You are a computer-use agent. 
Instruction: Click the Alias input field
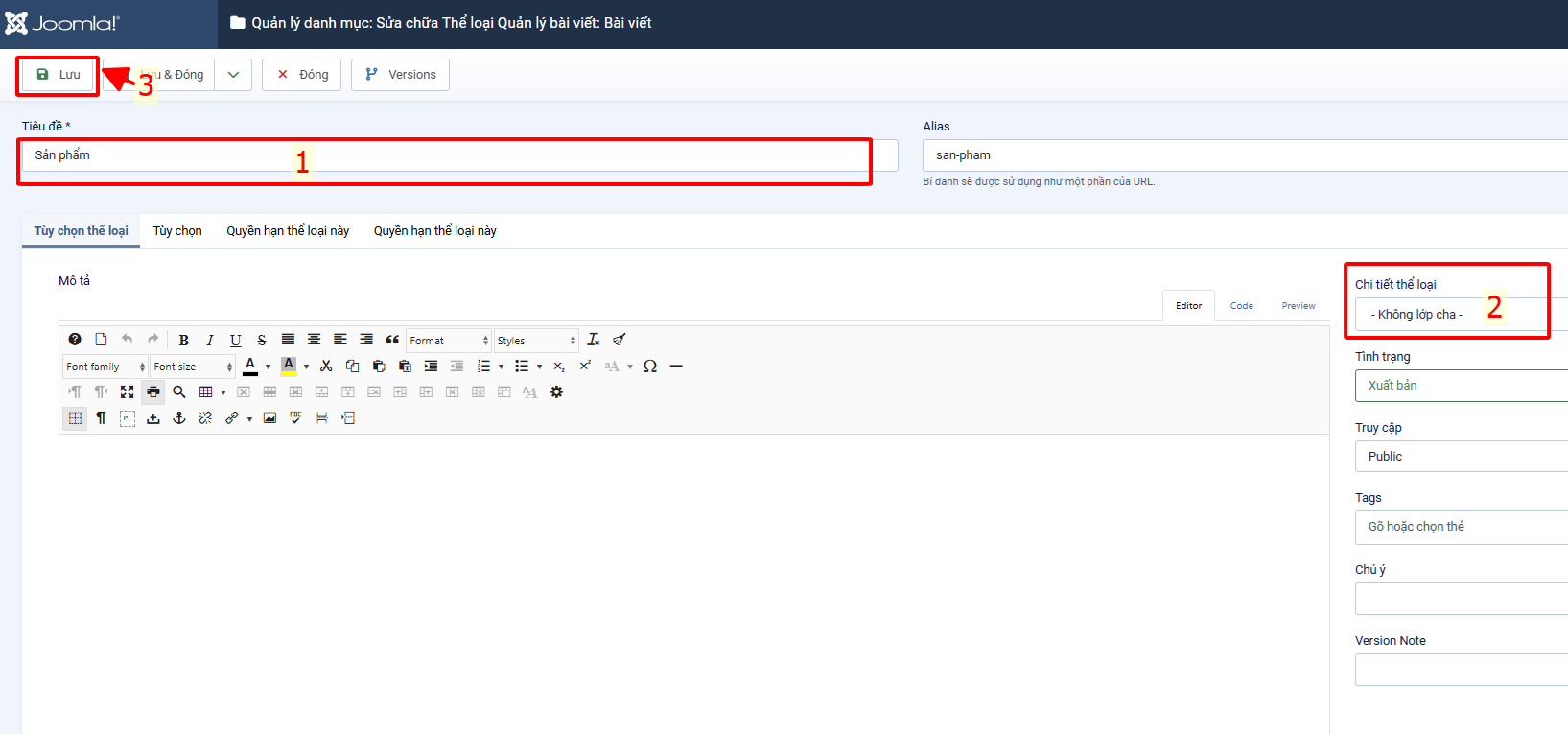(x=1243, y=155)
